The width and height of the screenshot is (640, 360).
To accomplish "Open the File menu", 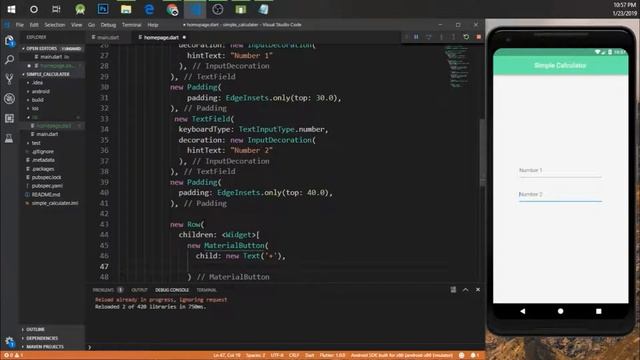I will [20, 25].
